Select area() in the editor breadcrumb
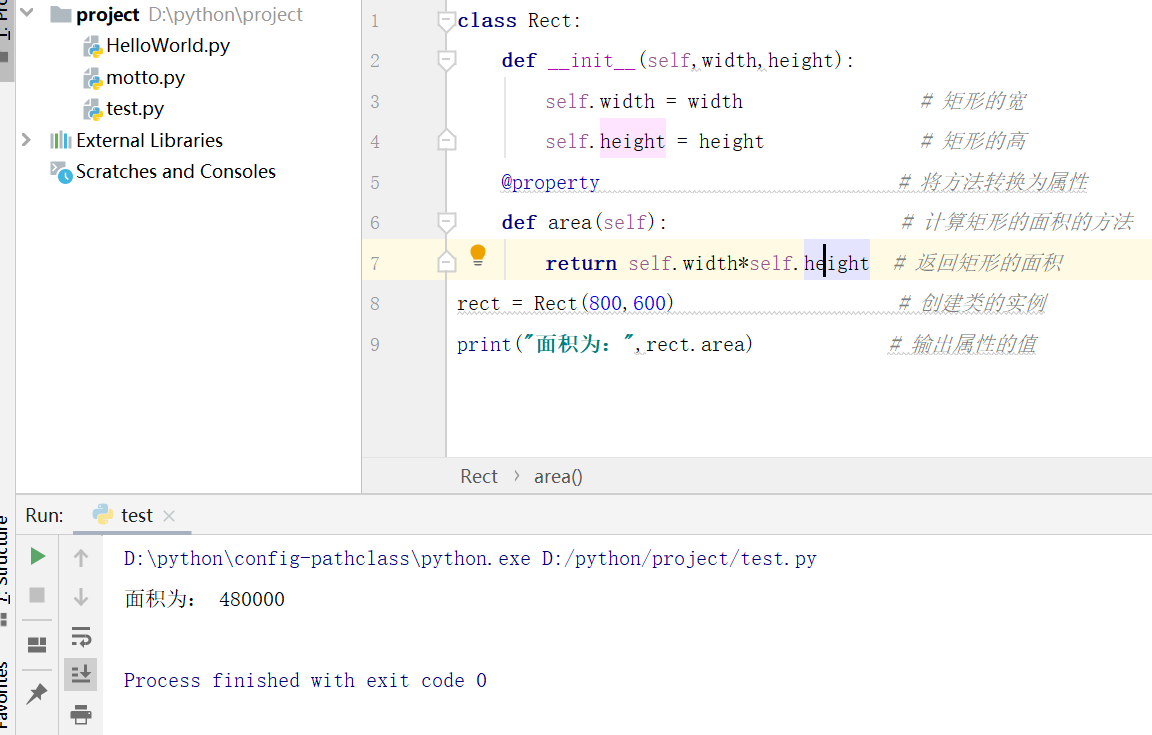 [x=558, y=477]
